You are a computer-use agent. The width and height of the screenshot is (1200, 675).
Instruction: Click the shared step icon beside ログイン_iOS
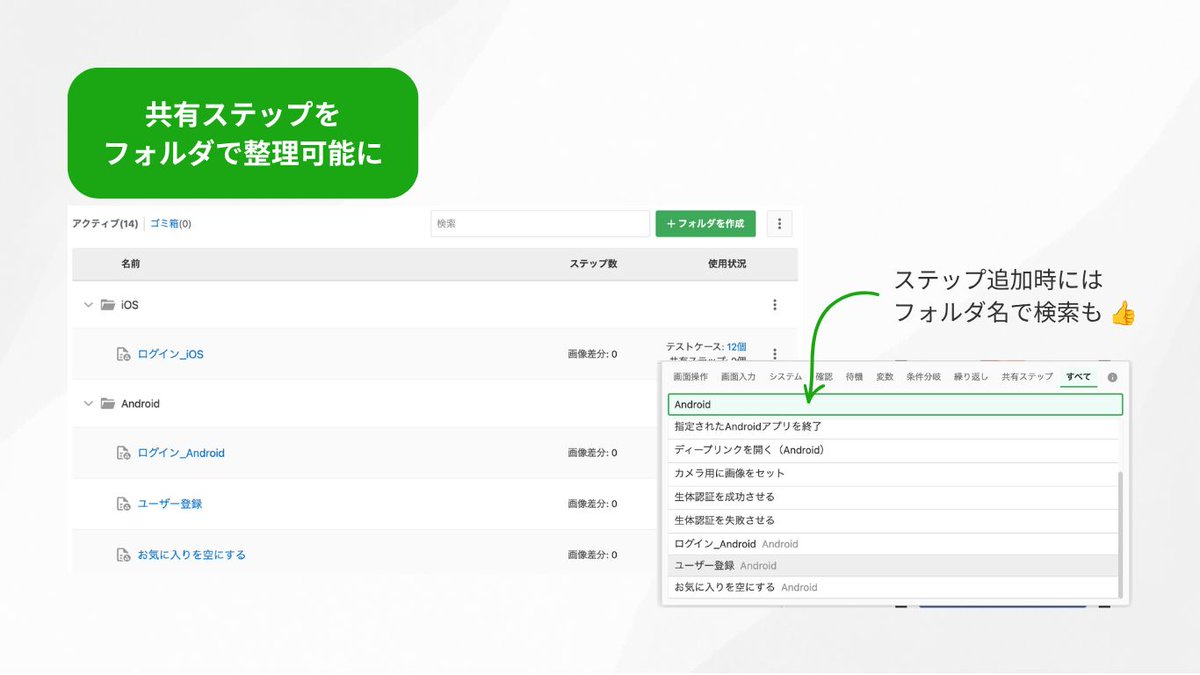pyautogui.click(x=123, y=354)
